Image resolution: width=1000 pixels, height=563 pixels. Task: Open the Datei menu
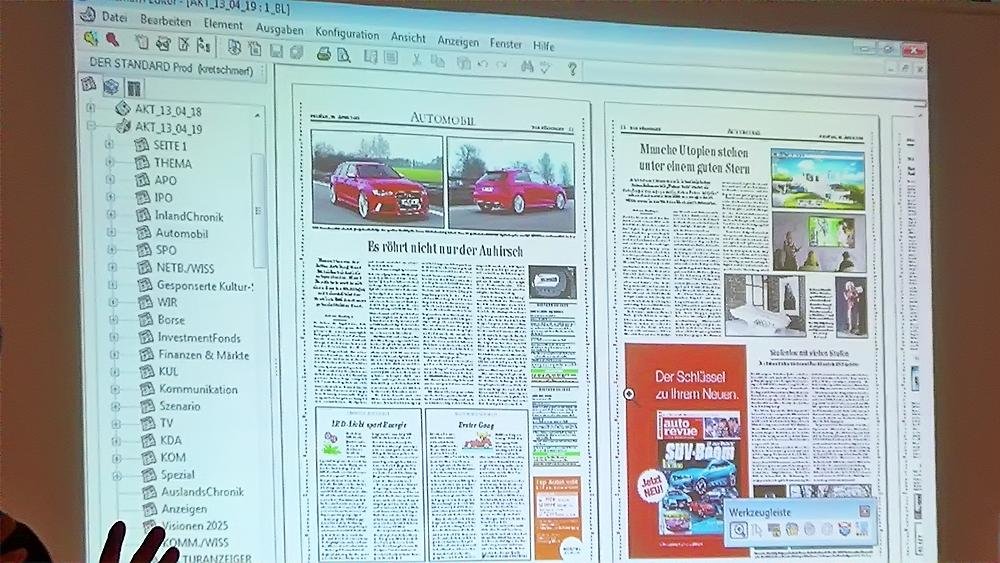[114, 17]
